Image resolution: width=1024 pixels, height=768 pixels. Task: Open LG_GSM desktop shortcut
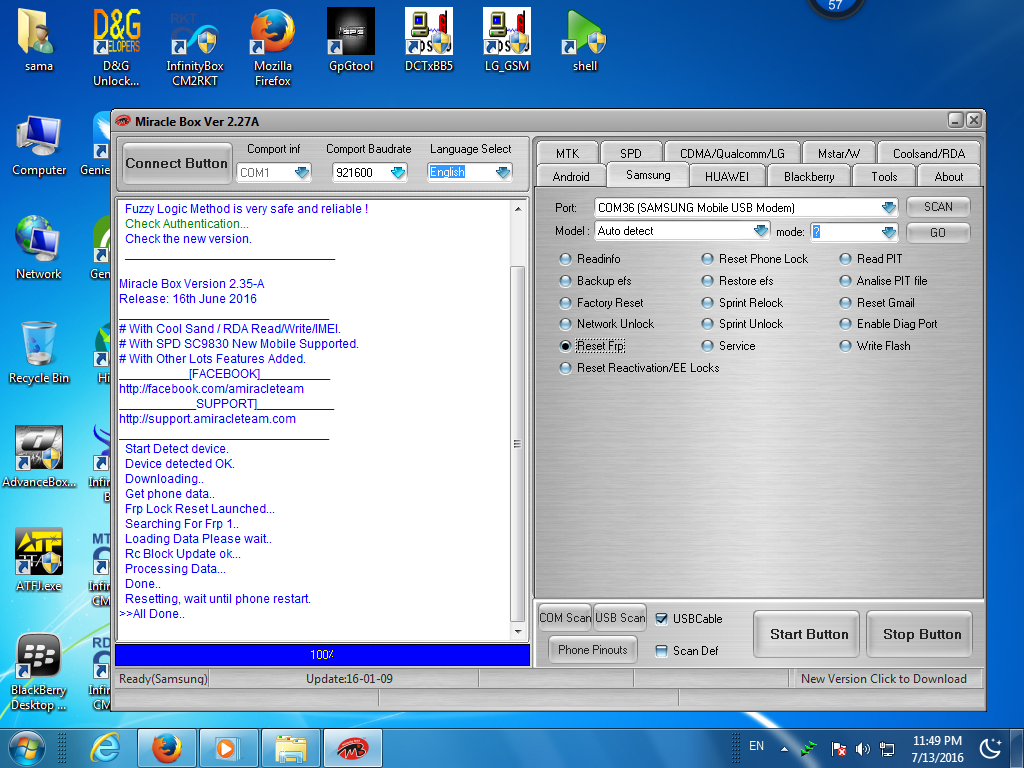(x=507, y=39)
